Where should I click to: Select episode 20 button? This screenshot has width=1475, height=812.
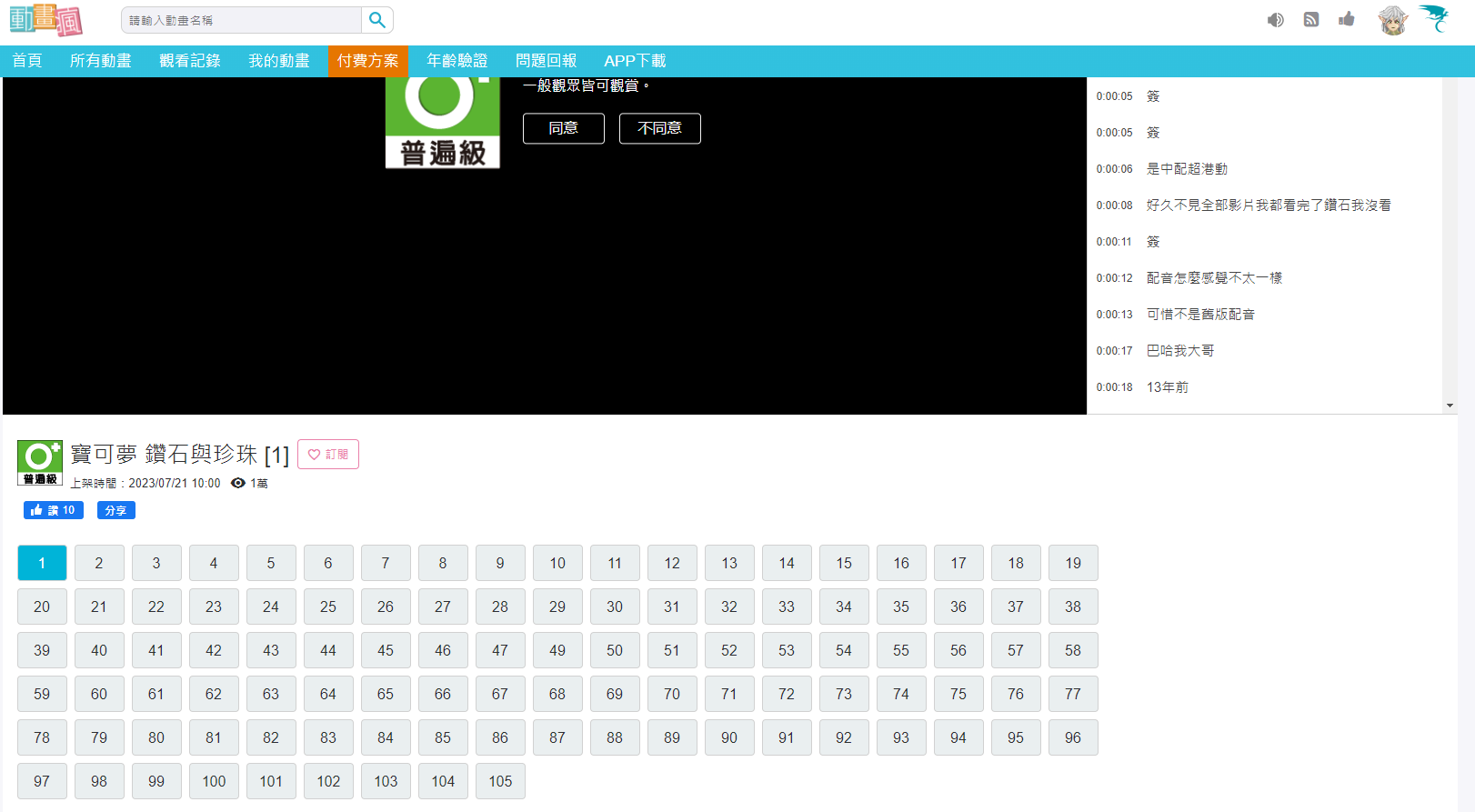pos(42,606)
